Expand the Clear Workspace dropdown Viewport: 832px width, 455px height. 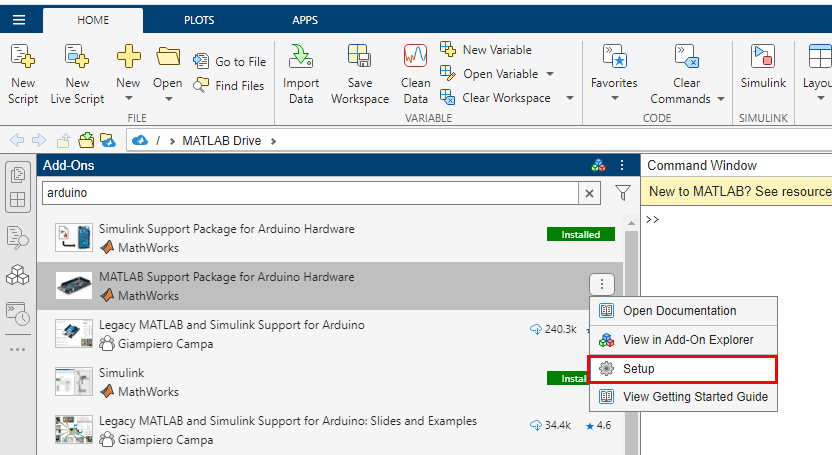click(x=569, y=98)
